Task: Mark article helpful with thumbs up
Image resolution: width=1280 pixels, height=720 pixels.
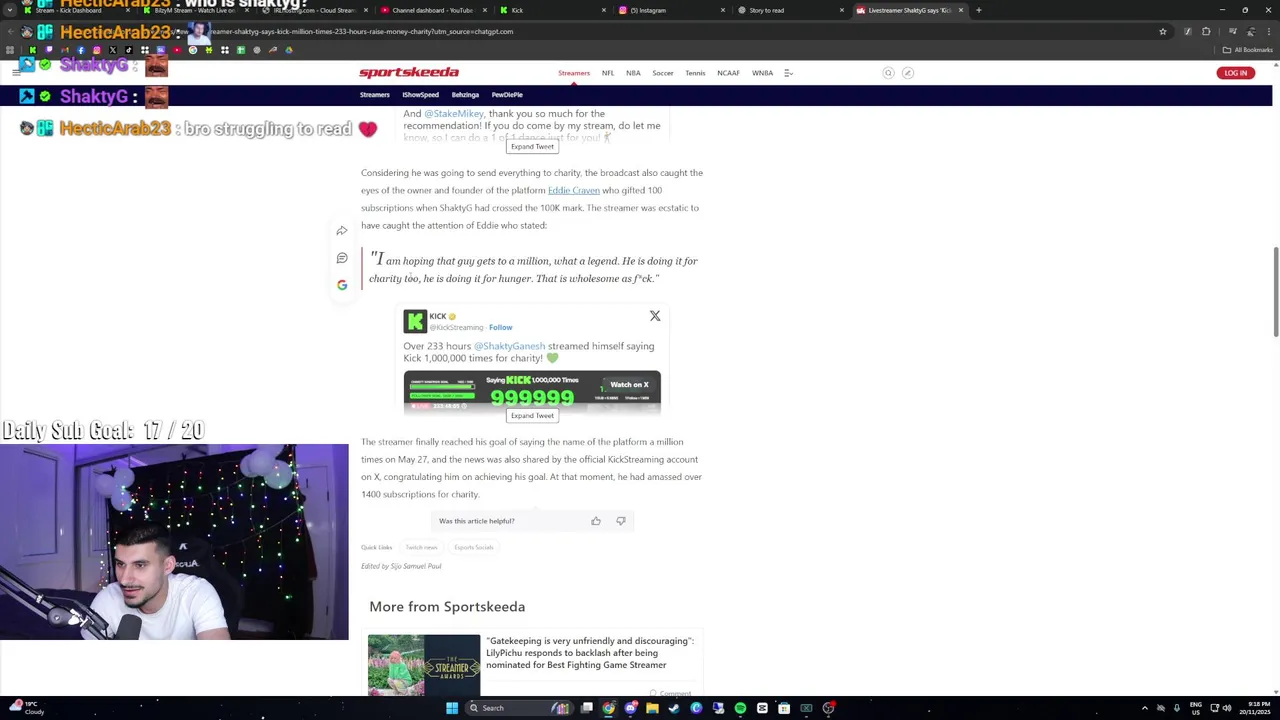Action: pos(596,521)
